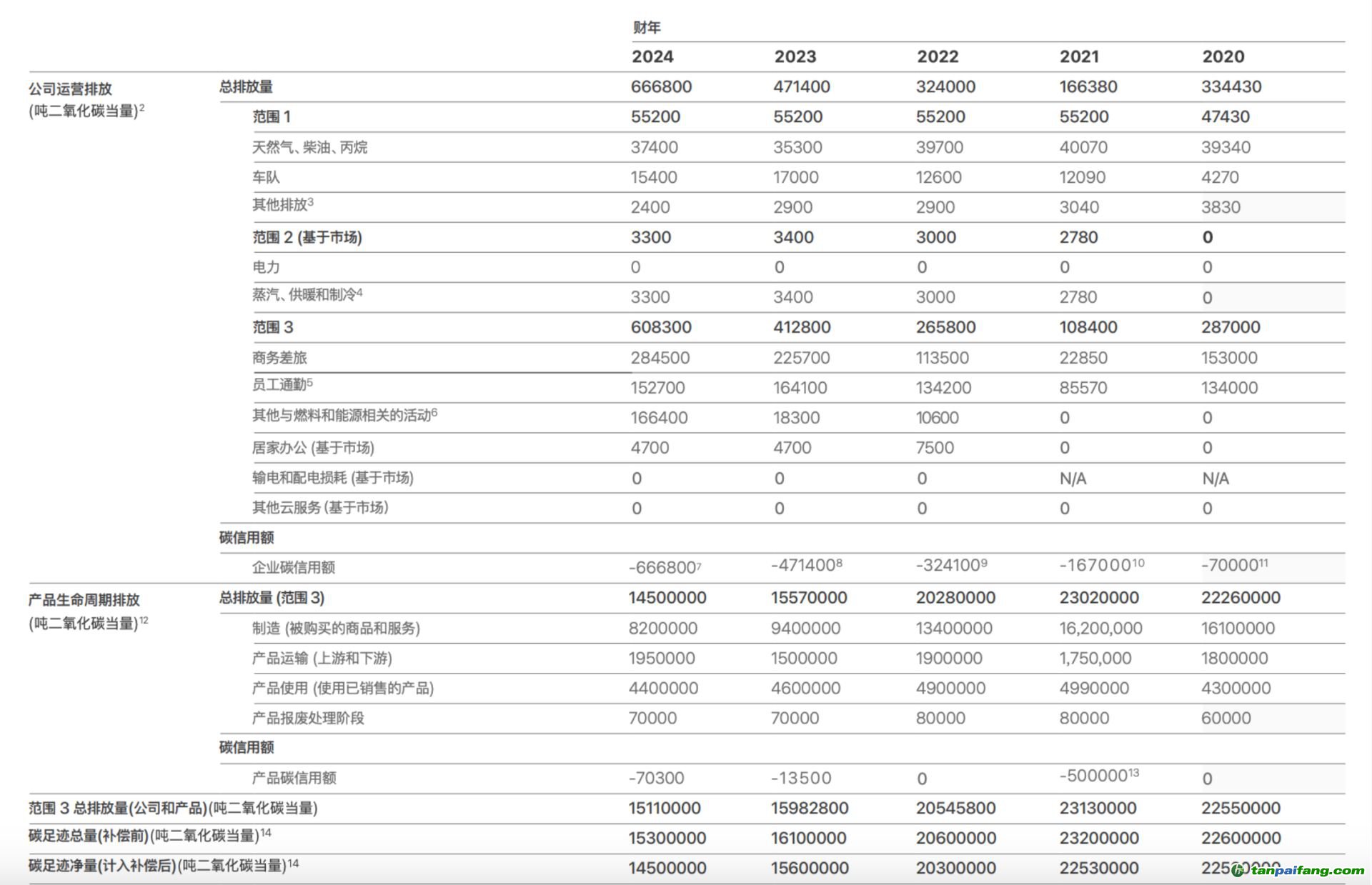Click the 22850 business travel value
Viewport: 1372px width, 885px height.
coord(1083,358)
